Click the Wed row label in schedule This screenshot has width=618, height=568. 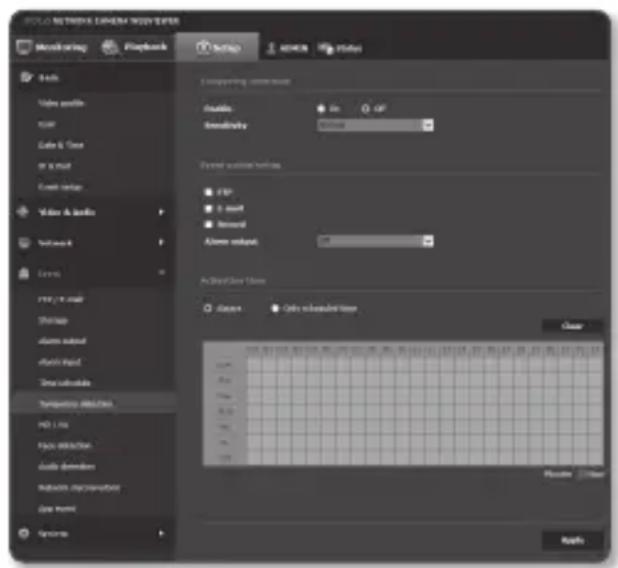[x=225, y=412]
